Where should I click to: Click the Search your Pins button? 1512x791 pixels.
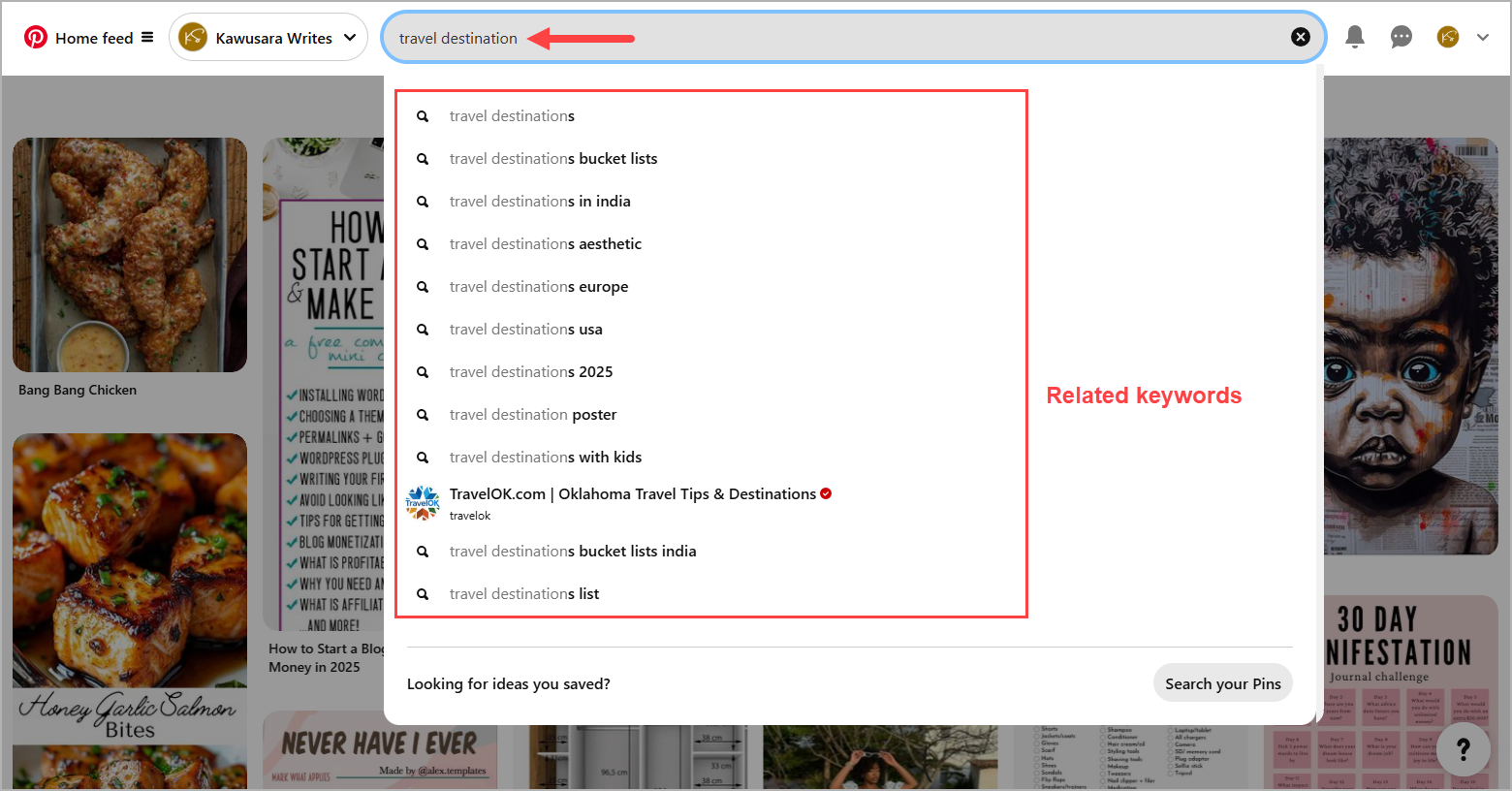click(1222, 682)
